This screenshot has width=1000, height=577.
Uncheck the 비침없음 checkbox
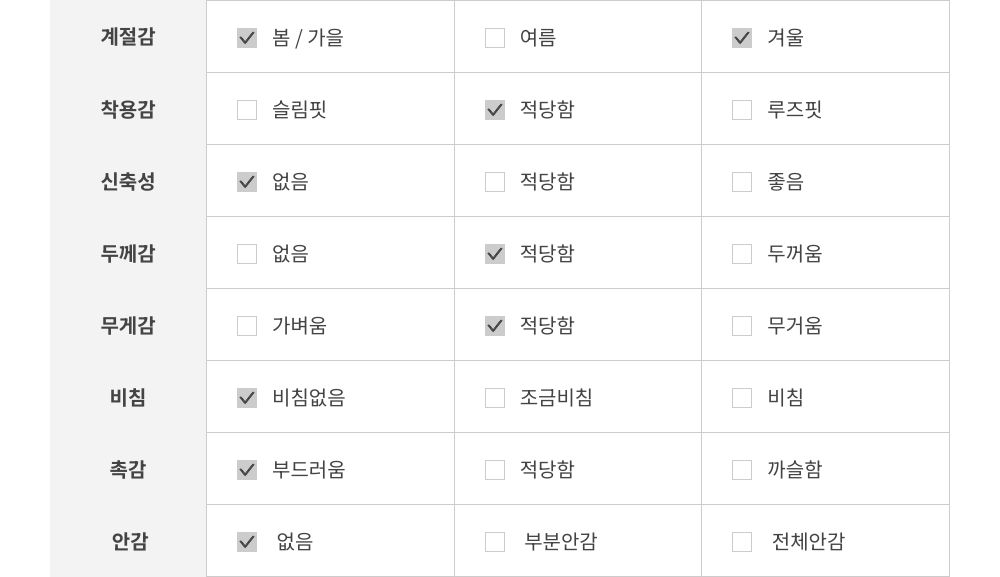click(x=247, y=398)
